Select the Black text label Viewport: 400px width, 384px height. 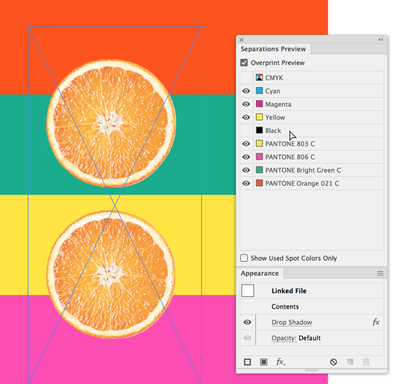(273, 131)
